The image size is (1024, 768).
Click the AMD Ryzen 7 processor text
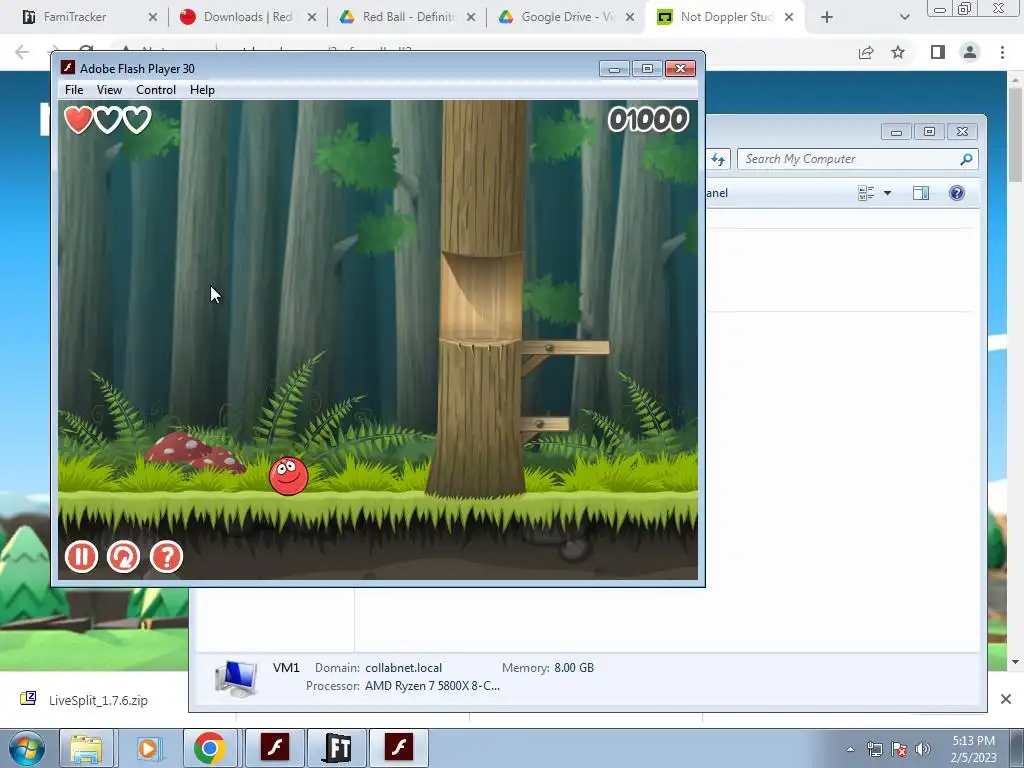[432, 686]
